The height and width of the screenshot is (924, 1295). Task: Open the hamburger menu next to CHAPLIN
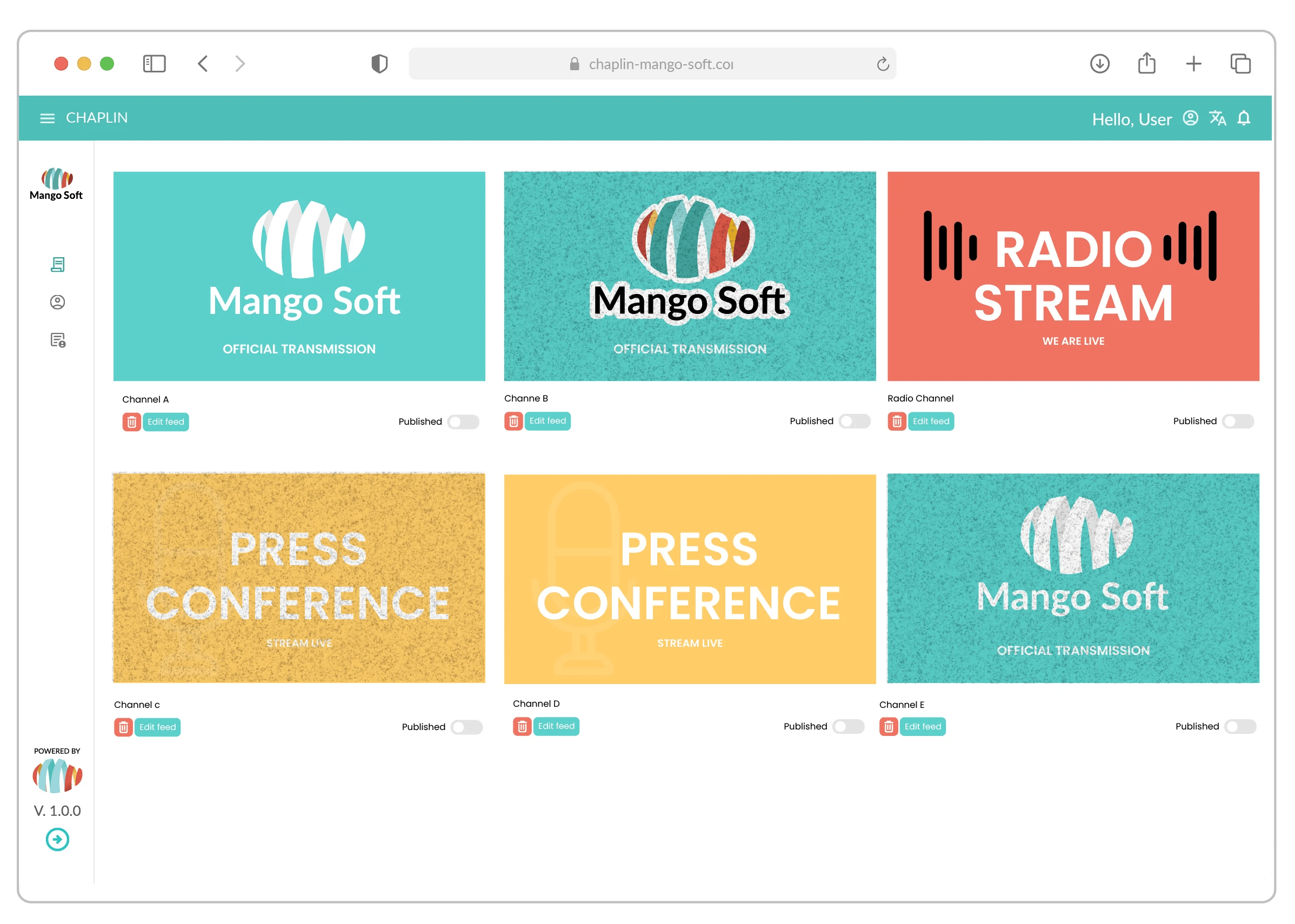[x=47, y=118]
